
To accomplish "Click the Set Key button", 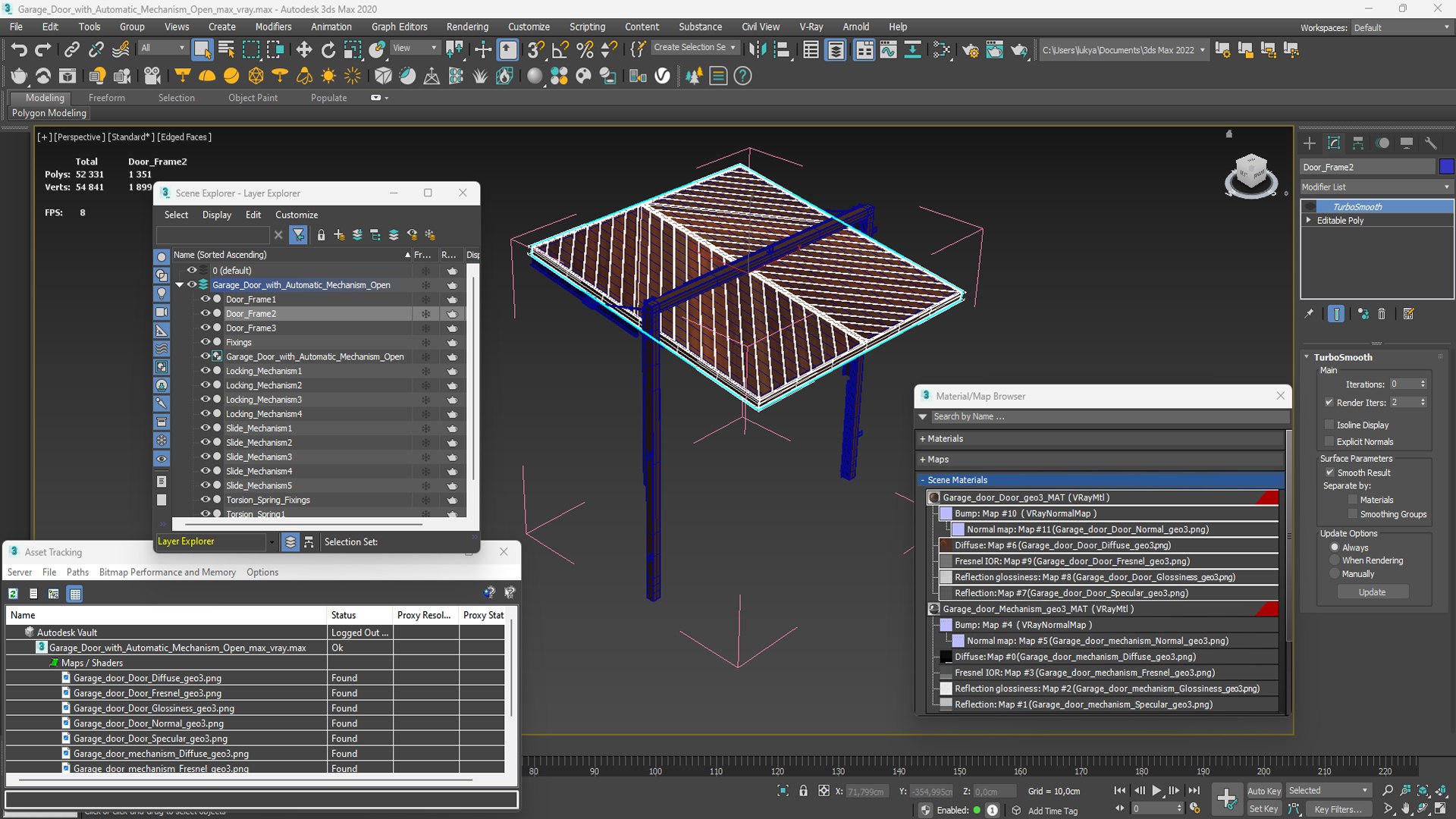I will point(1263,809).
